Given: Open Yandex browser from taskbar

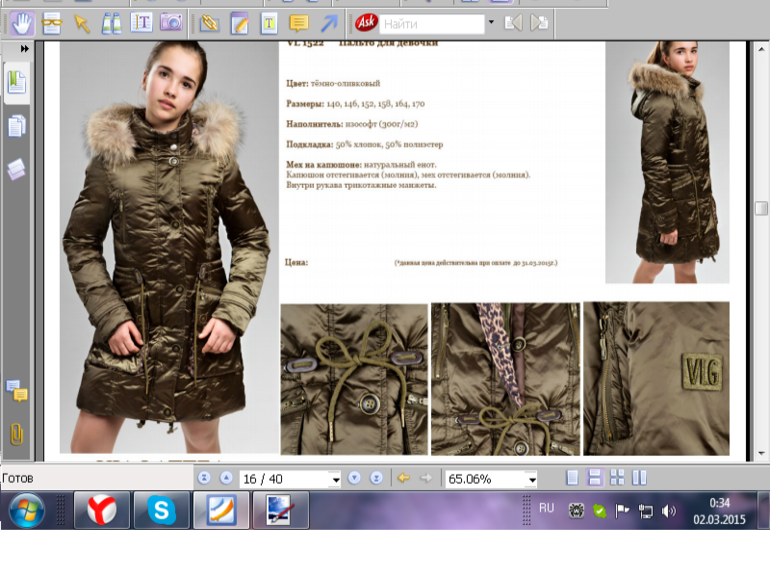Looking at the screenshot, I should 102,511.
